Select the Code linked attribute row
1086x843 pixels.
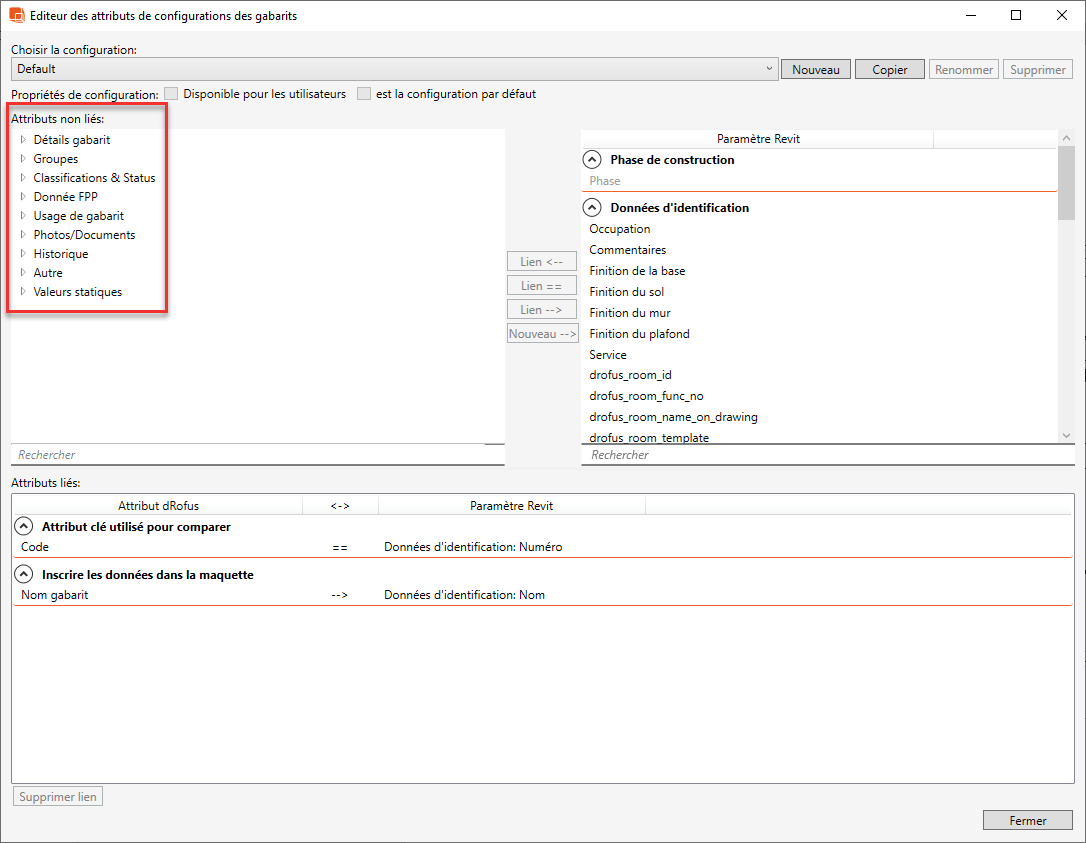click(300, 547)
